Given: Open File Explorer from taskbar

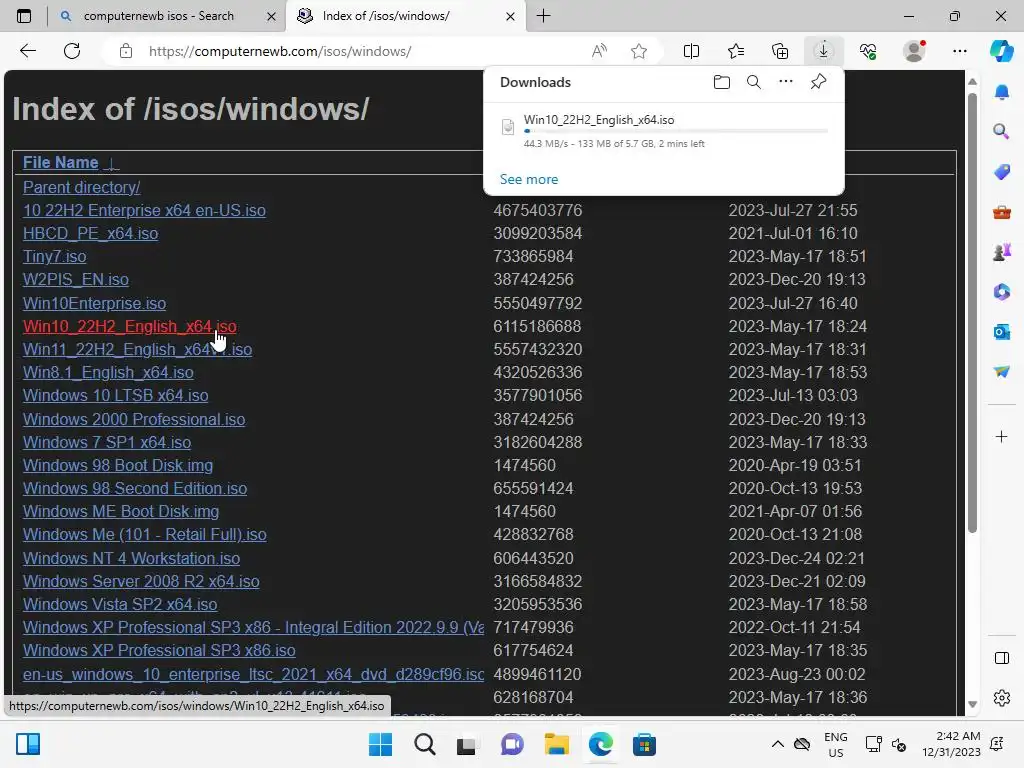Looking at the screenshot, I should 556,744.
